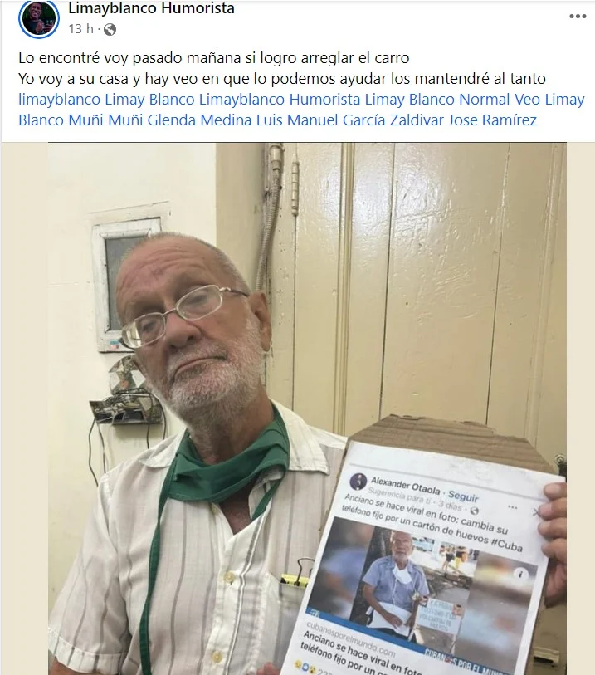Click the reaction emojis at the printout bottom
The width and height of the screenshot is (595, 675).
coord(303,666)
